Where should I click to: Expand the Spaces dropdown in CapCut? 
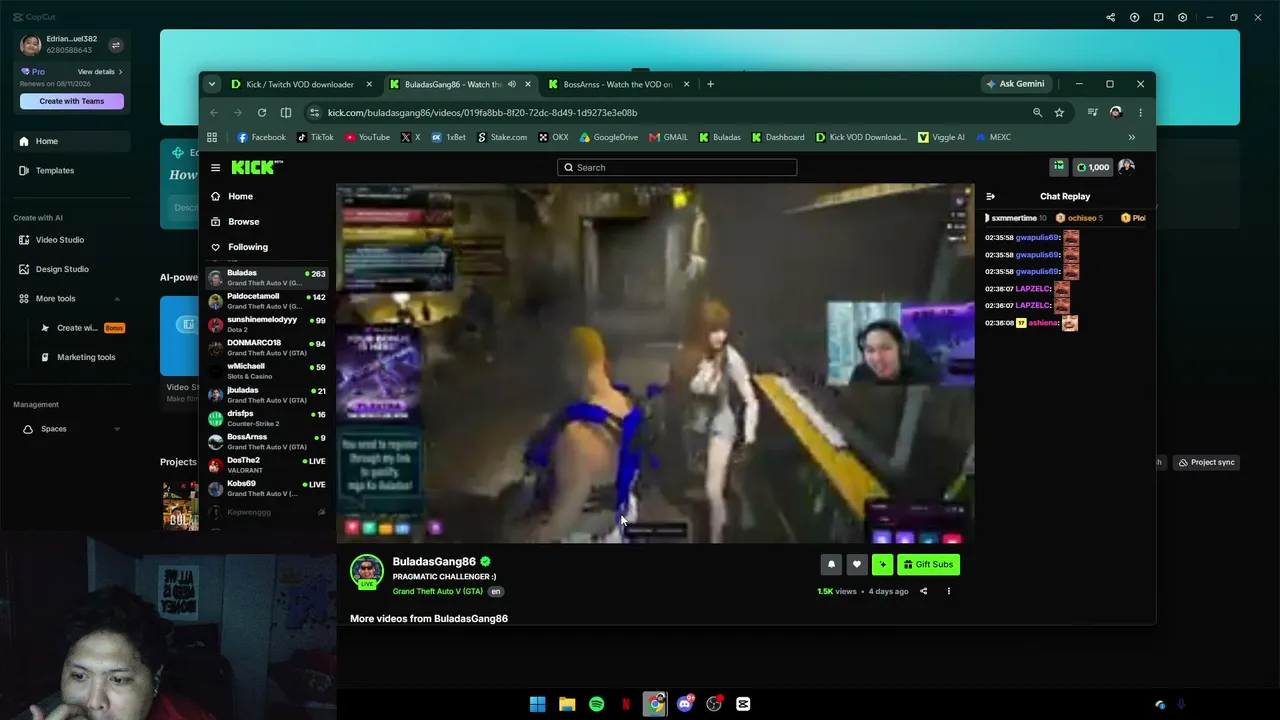click(117, 429)
